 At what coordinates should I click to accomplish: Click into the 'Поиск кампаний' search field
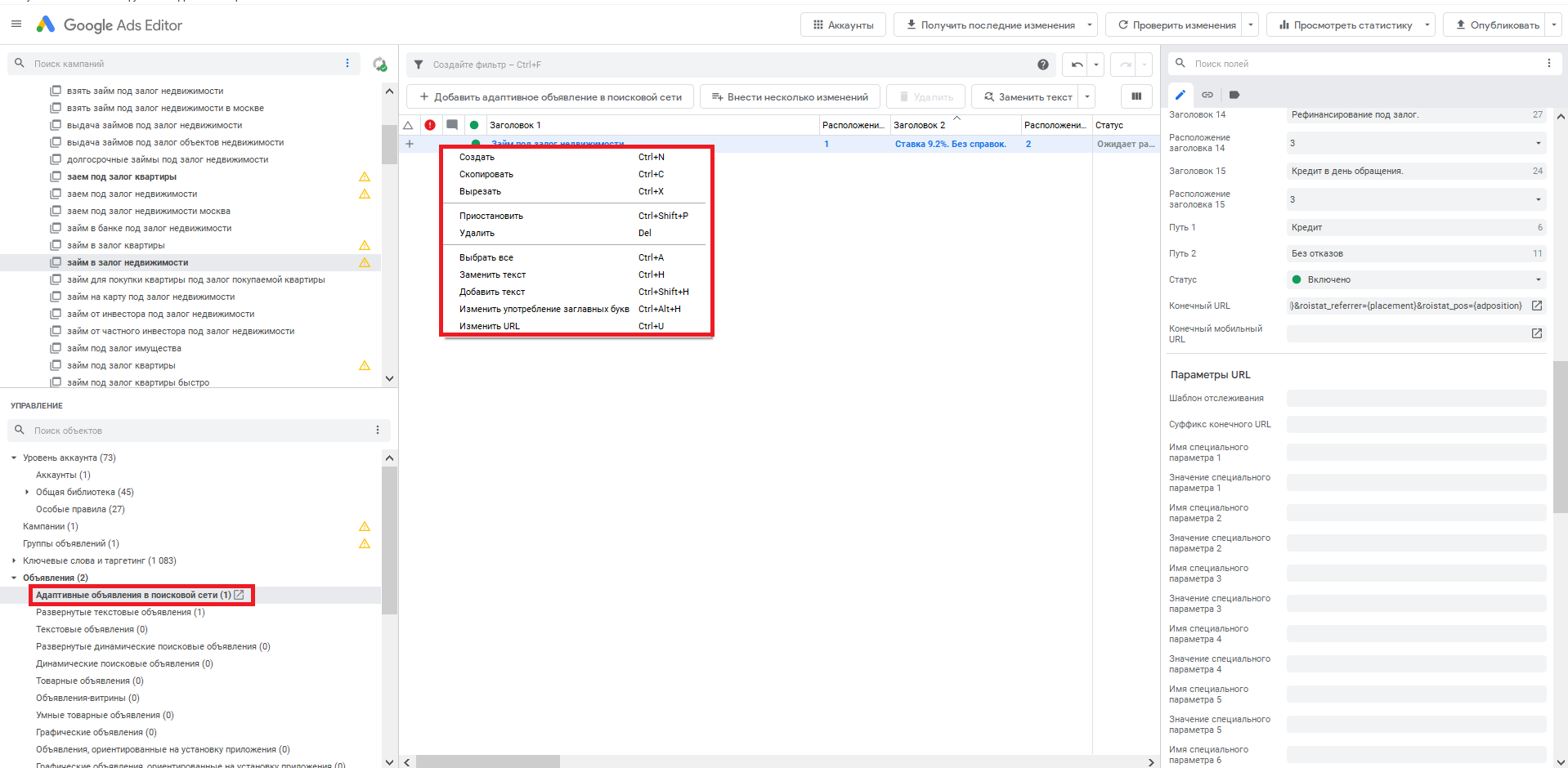[x=184, y=64]
